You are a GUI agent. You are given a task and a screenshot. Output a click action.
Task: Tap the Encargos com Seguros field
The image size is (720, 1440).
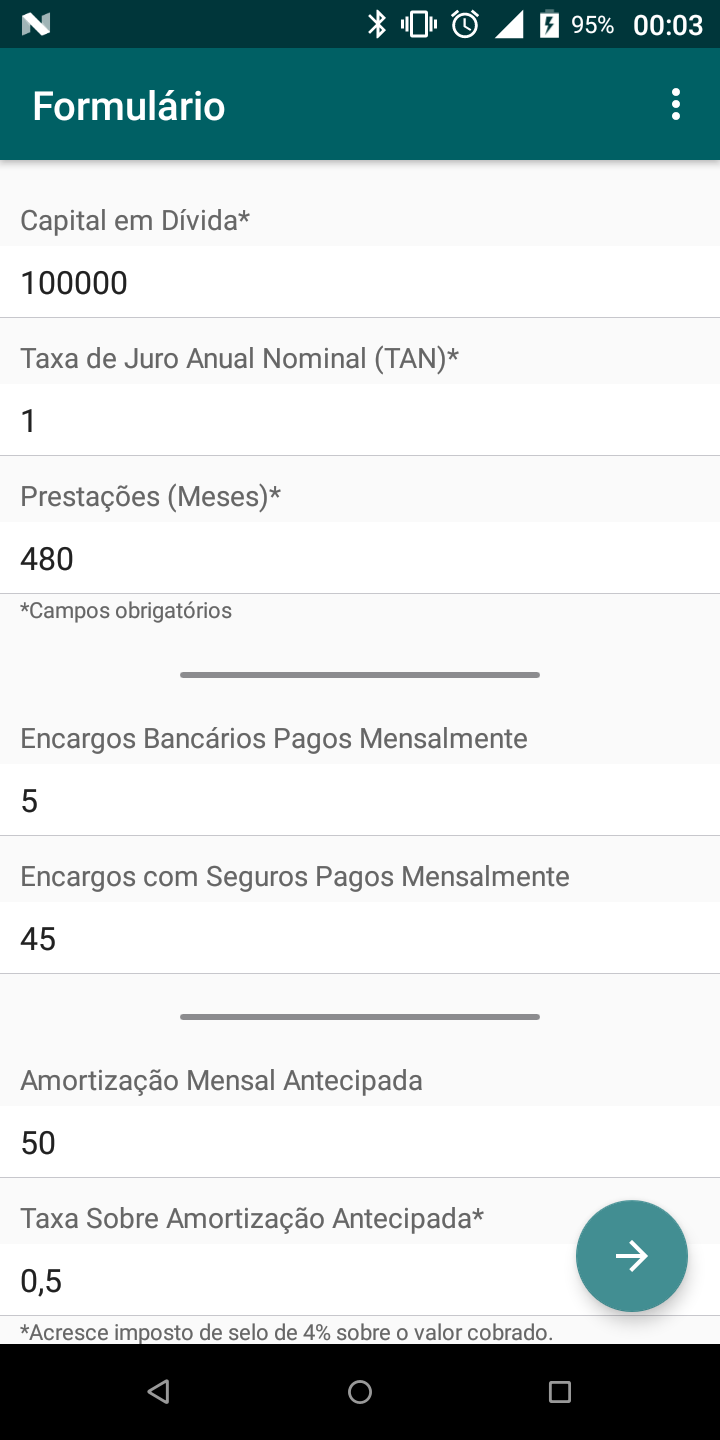pos(360,939)
